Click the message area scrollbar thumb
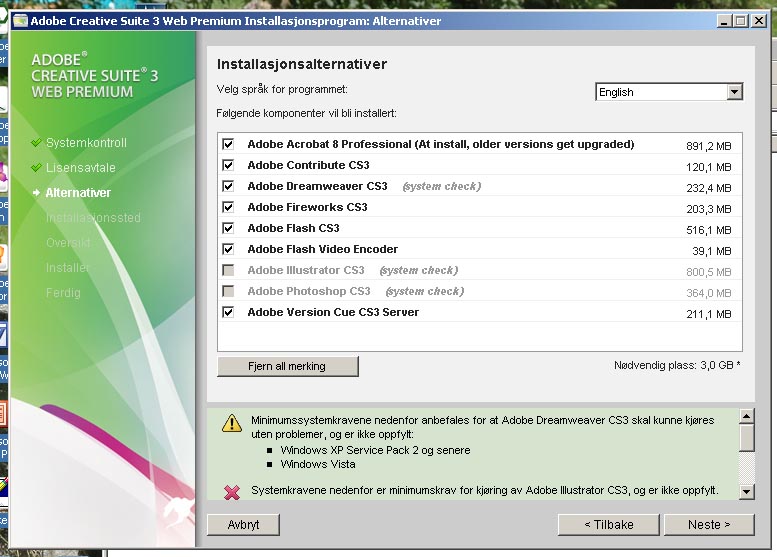This screenshot has width=777, height=557. pos(746,438)
